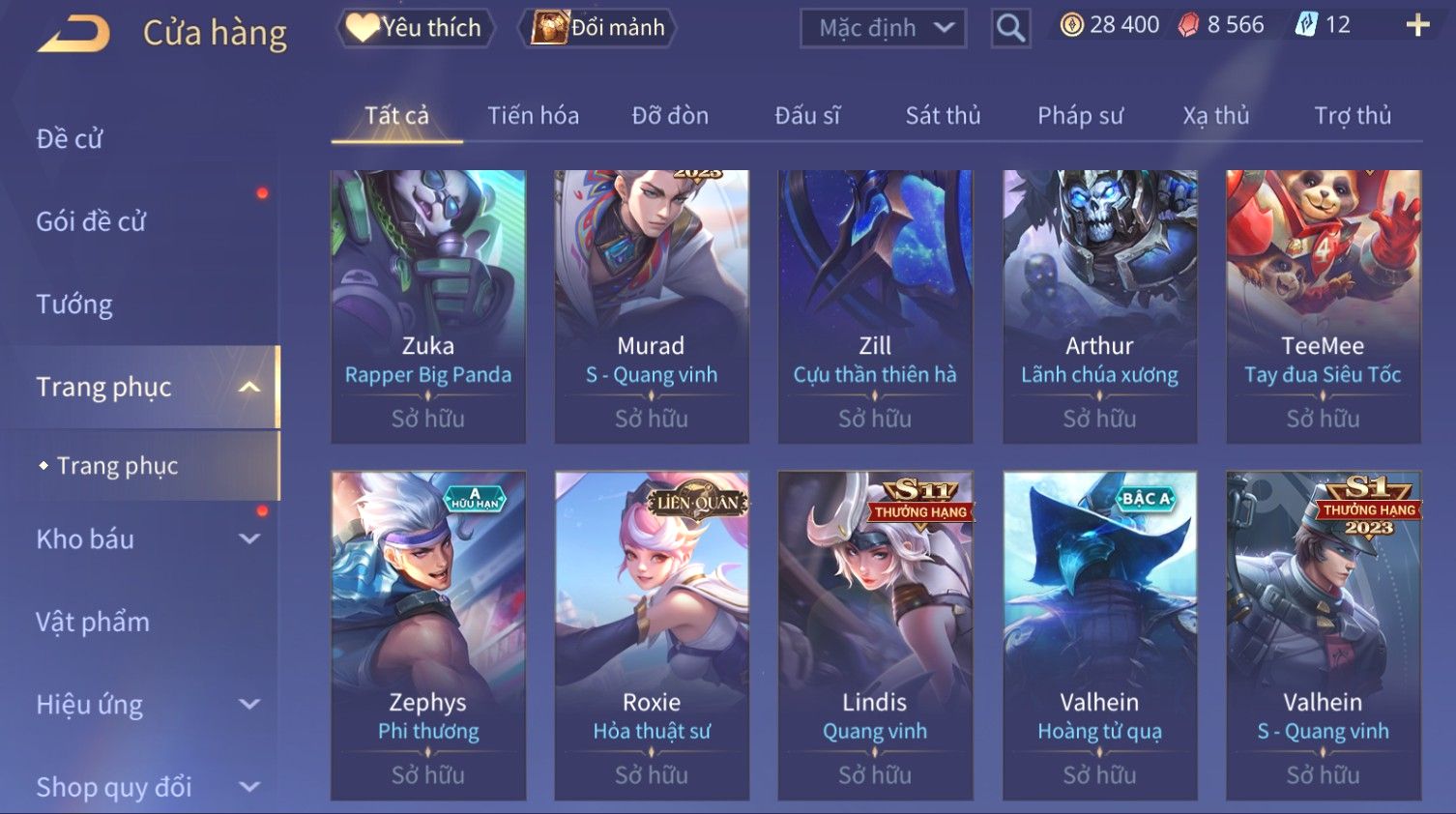
Task: Open the Mặc định sort dropdown
Action: (883, 28)
